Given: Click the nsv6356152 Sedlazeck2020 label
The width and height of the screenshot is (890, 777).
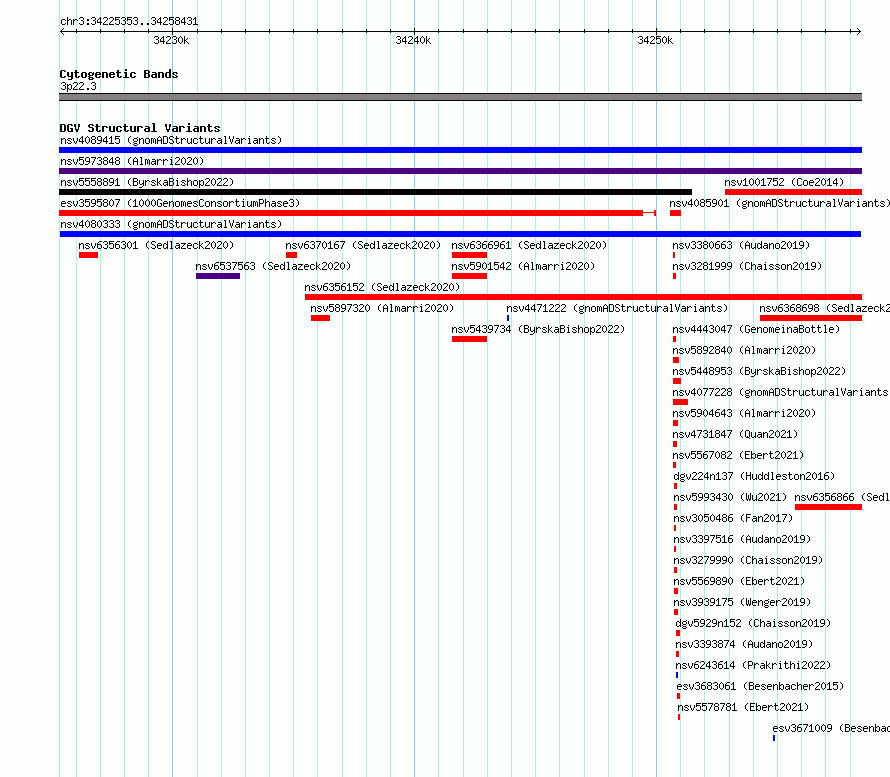Looking at the screenshot, I should [x=382, y=287].
